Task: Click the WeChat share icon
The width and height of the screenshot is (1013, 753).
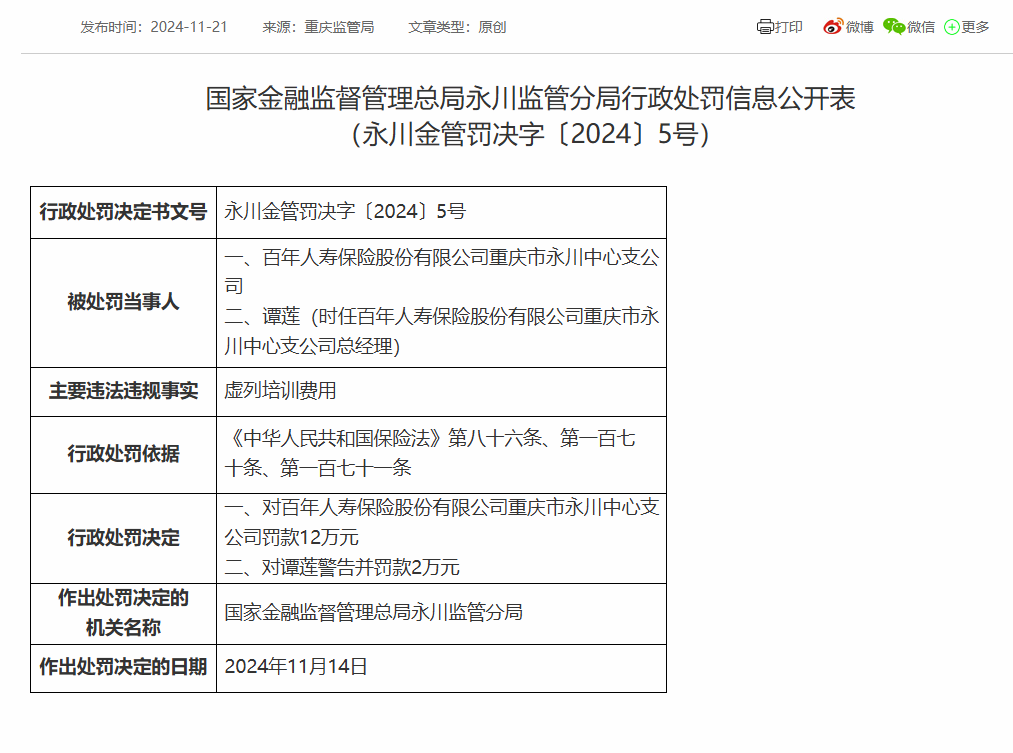Action: click(894, 26)
